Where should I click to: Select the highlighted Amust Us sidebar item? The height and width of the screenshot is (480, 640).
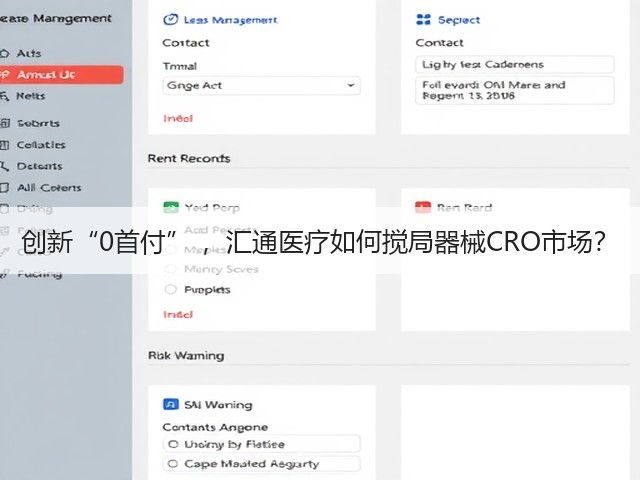[x=61, y=75]
